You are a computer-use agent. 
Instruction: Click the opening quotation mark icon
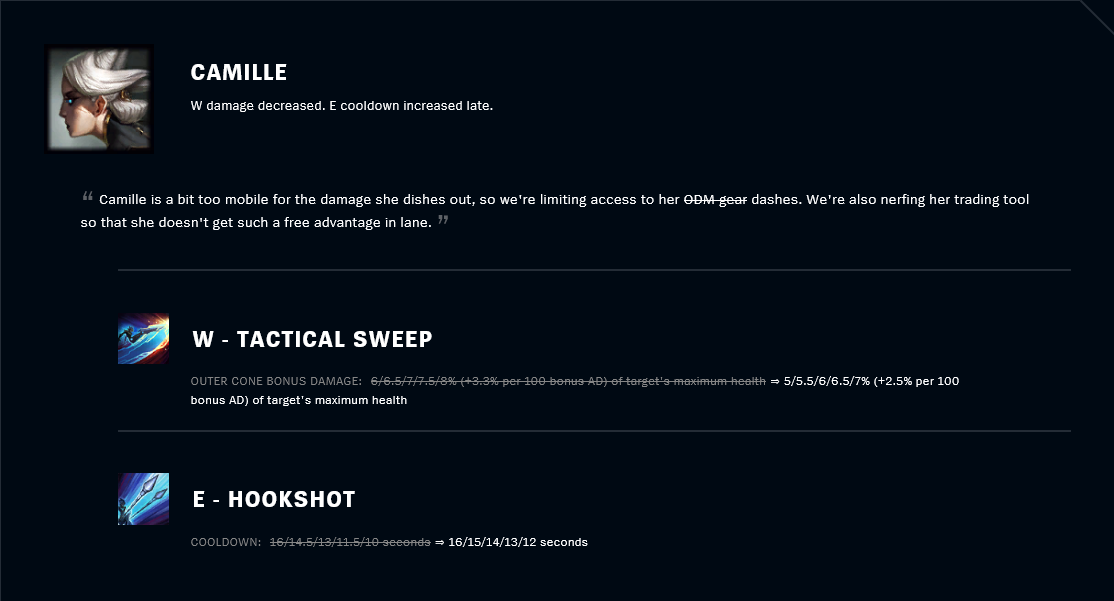coord(87,195)
